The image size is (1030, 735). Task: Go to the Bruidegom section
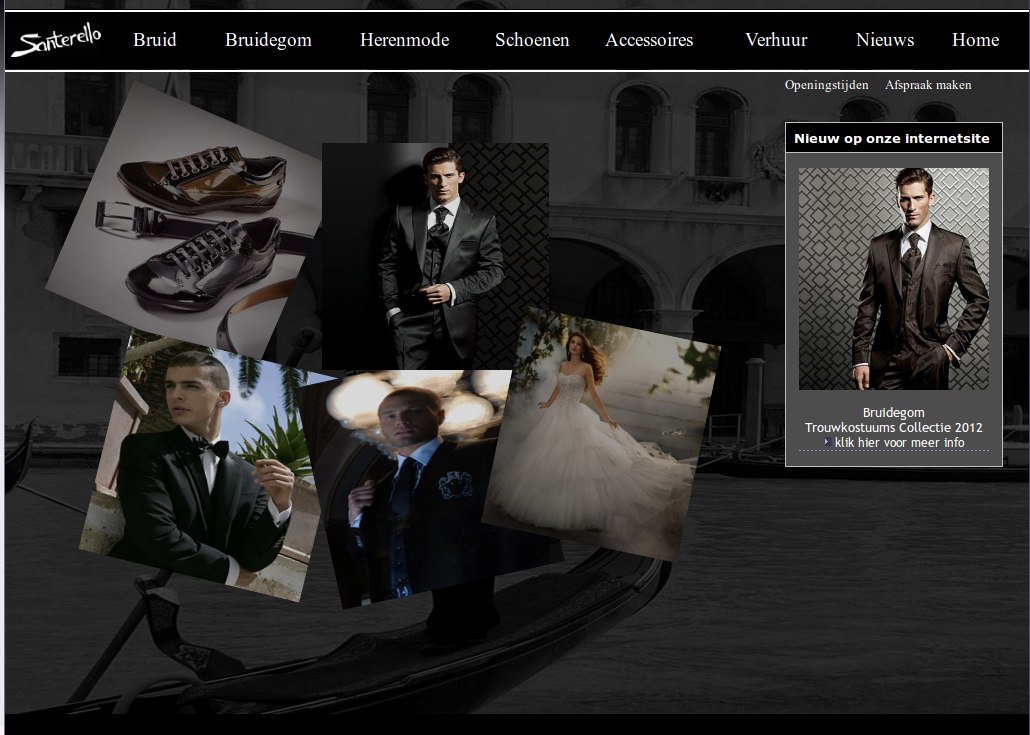268,41
